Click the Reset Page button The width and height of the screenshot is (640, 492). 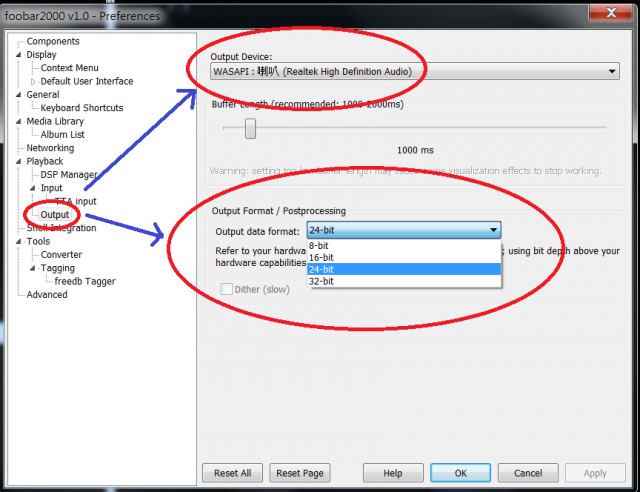pos(300,473)
